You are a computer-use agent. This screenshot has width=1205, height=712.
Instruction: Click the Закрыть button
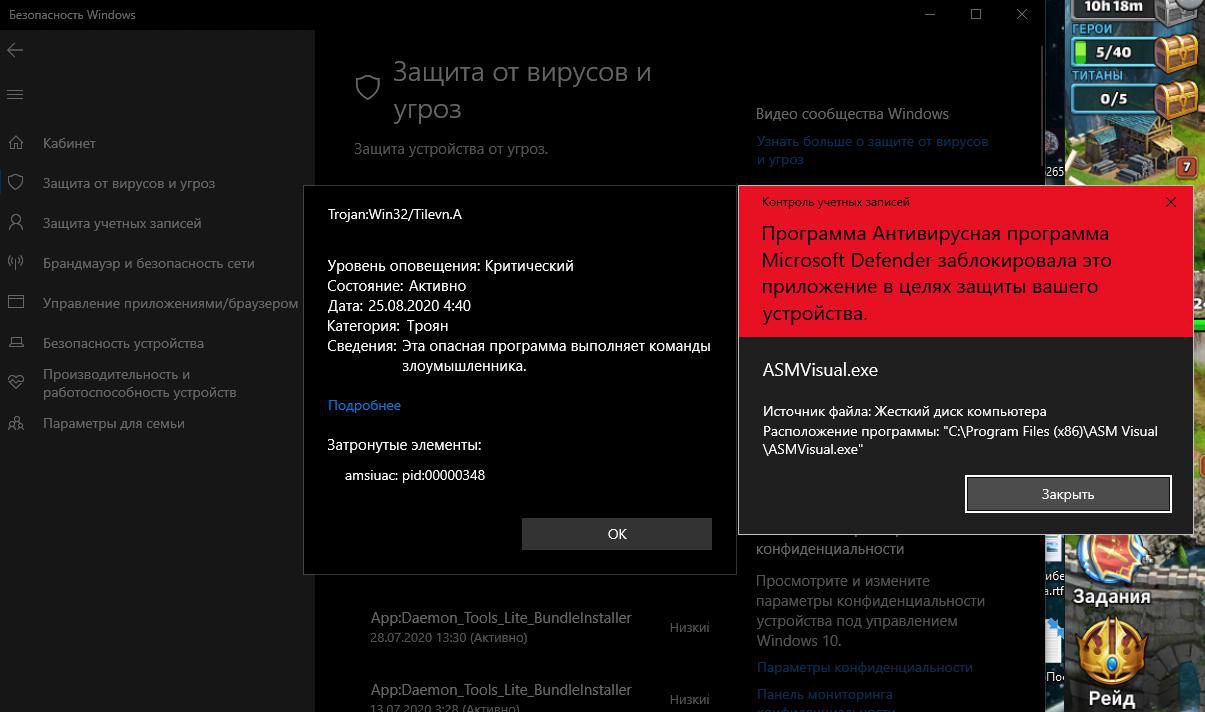coord(1068,494)
